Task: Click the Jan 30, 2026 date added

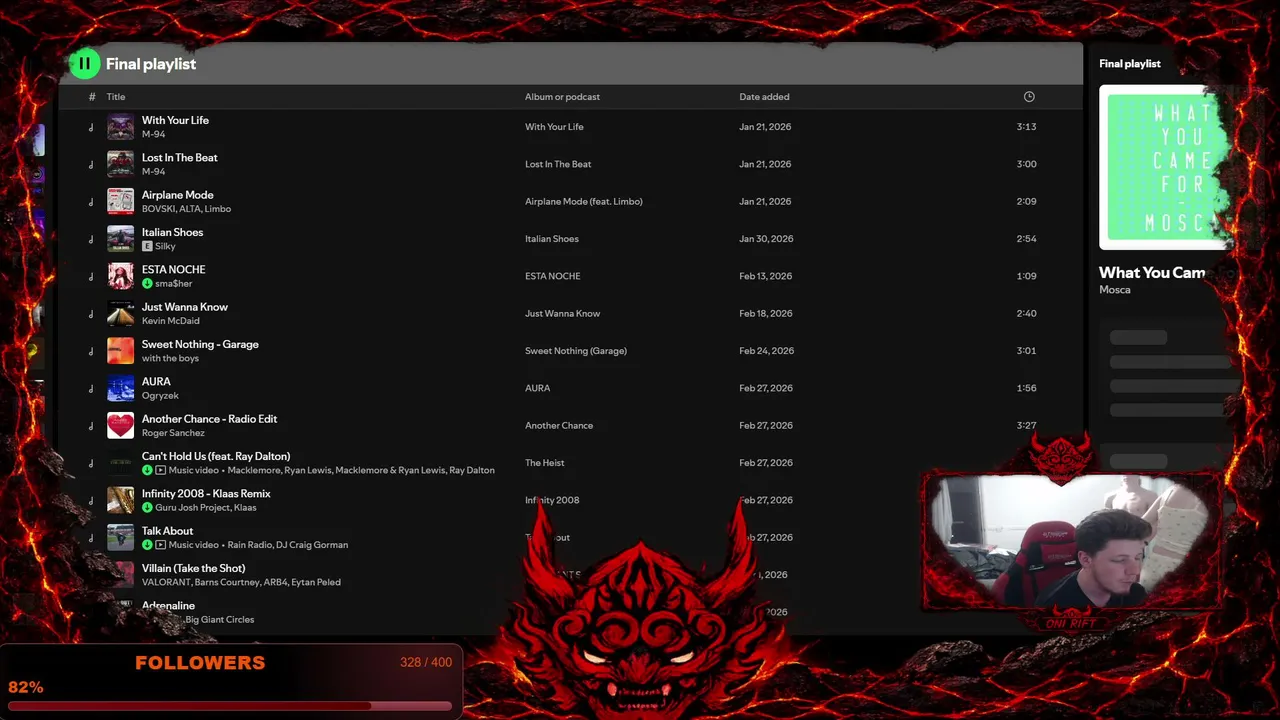Action: tap(766, 239)
